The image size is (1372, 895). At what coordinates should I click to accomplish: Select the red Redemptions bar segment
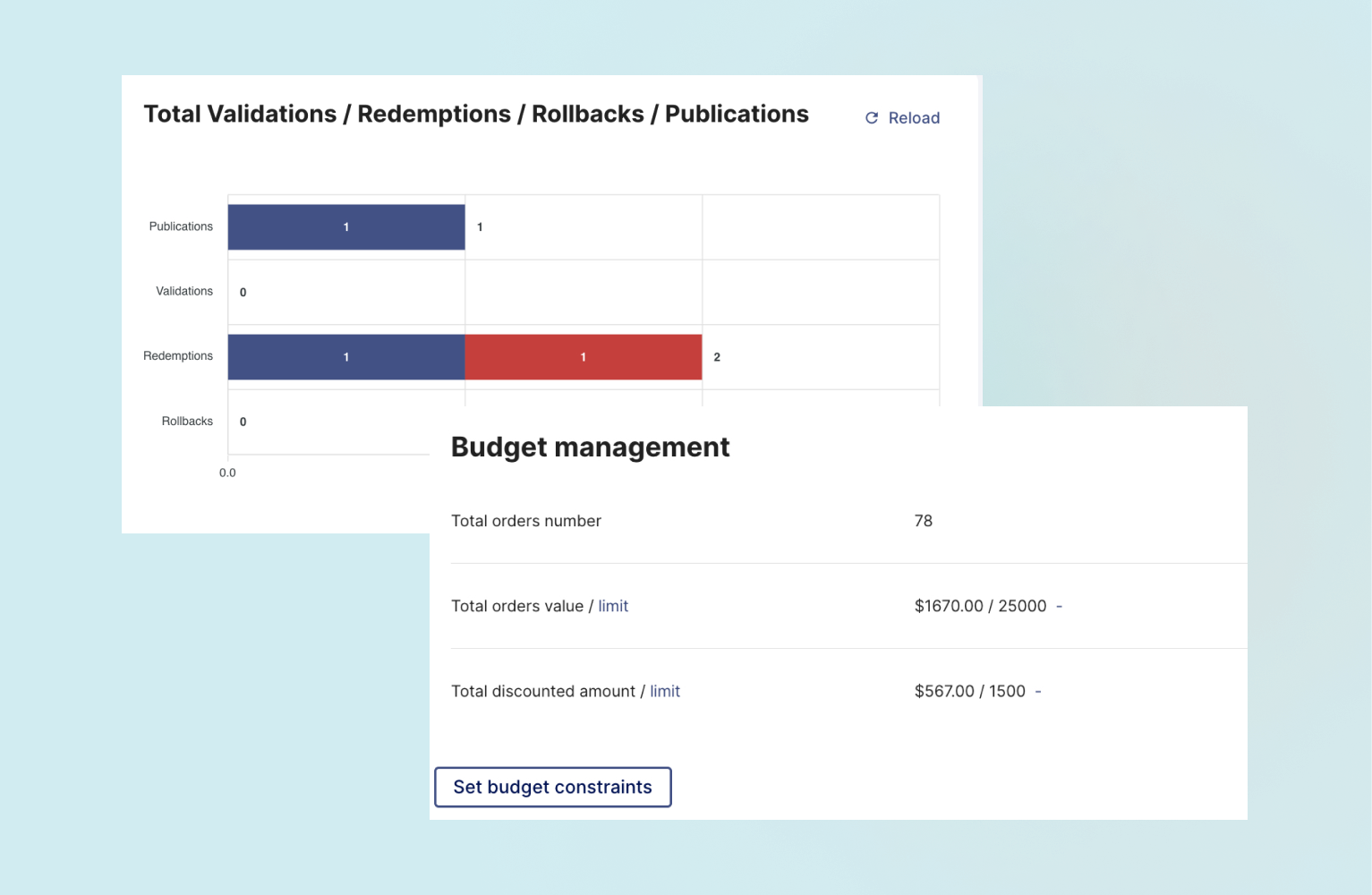pos(583,356)
